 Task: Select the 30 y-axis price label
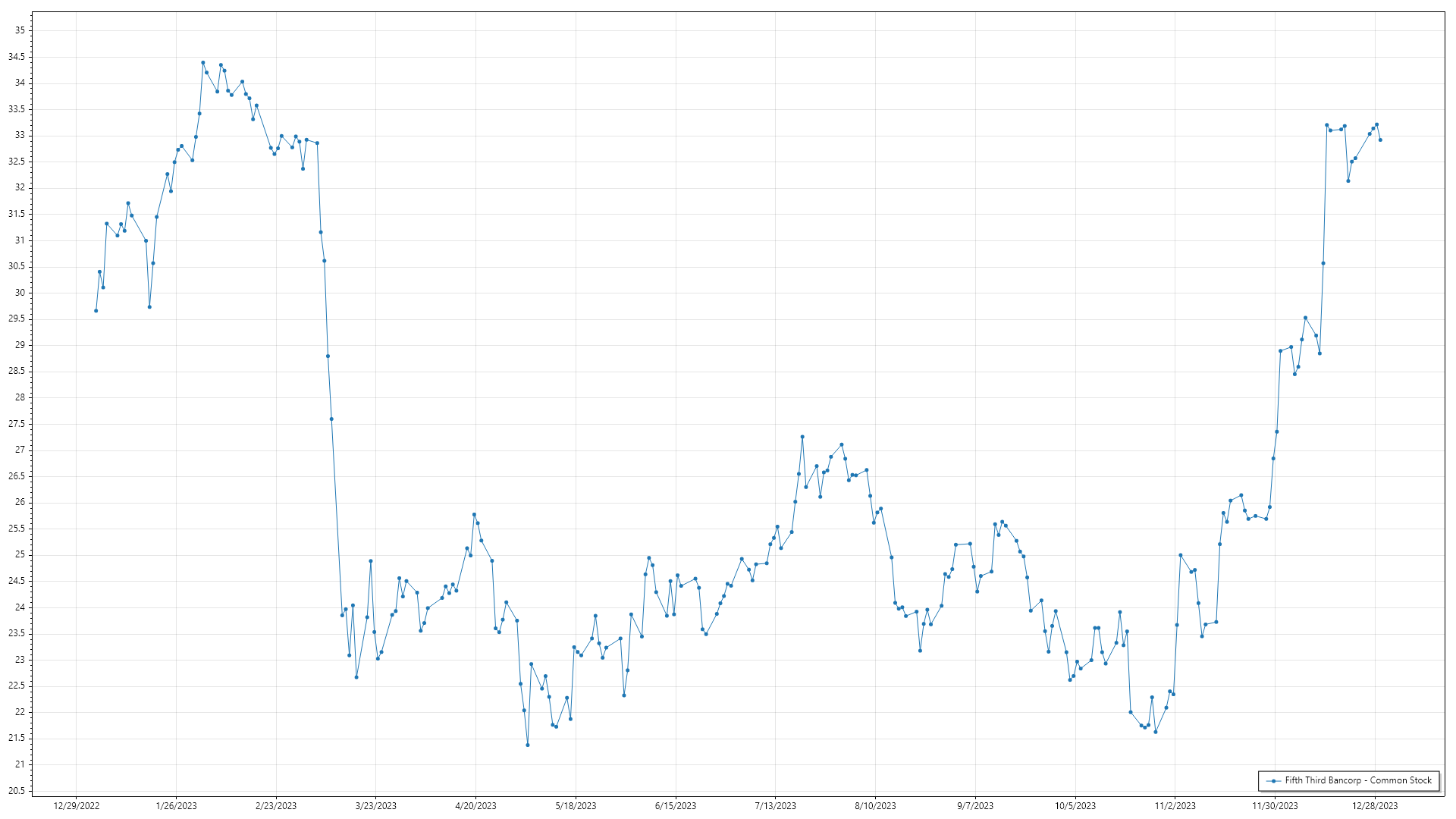(20, 293)
